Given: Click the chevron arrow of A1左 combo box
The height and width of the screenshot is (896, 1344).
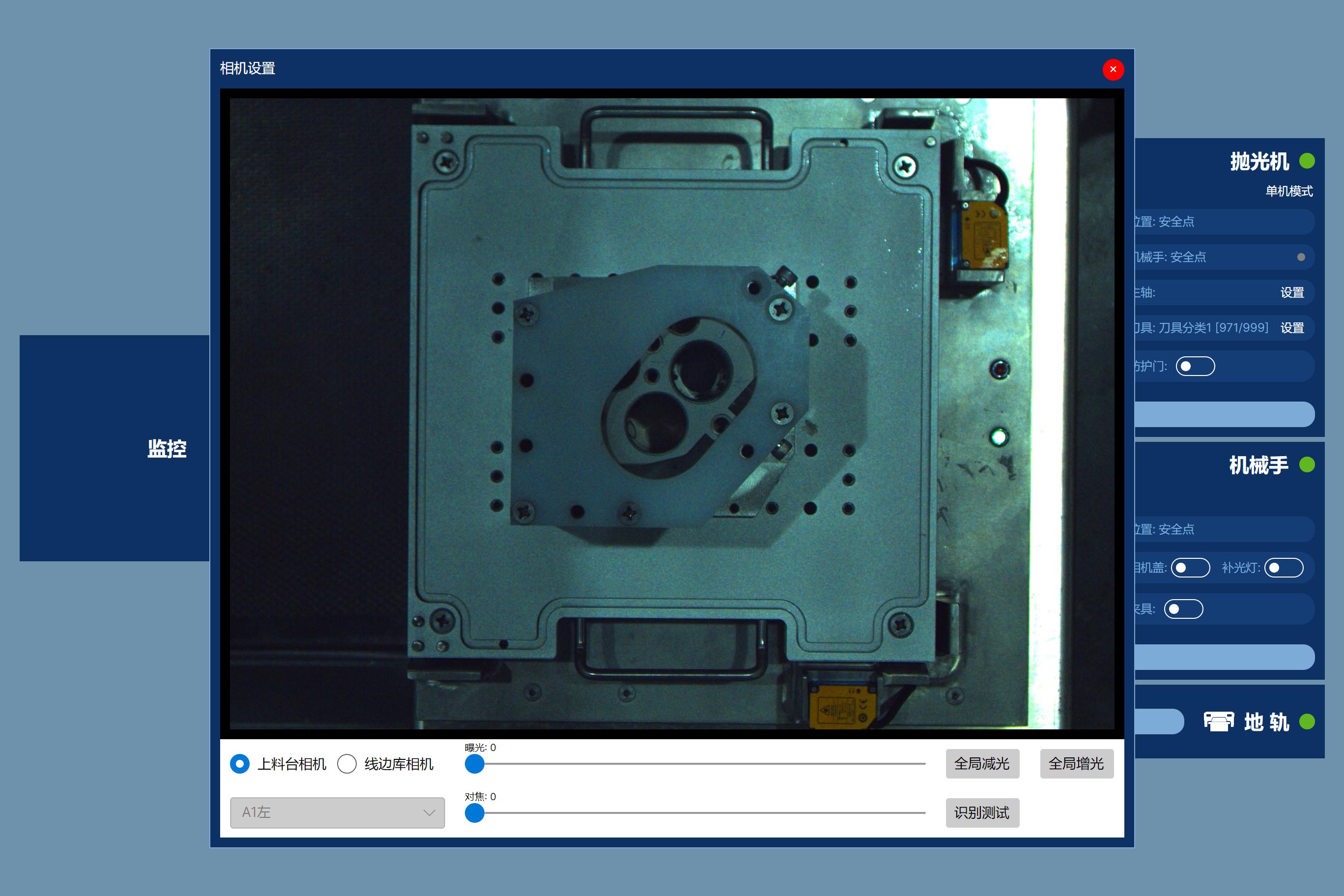Looking at the screenshot, I should tap(429, 812).
